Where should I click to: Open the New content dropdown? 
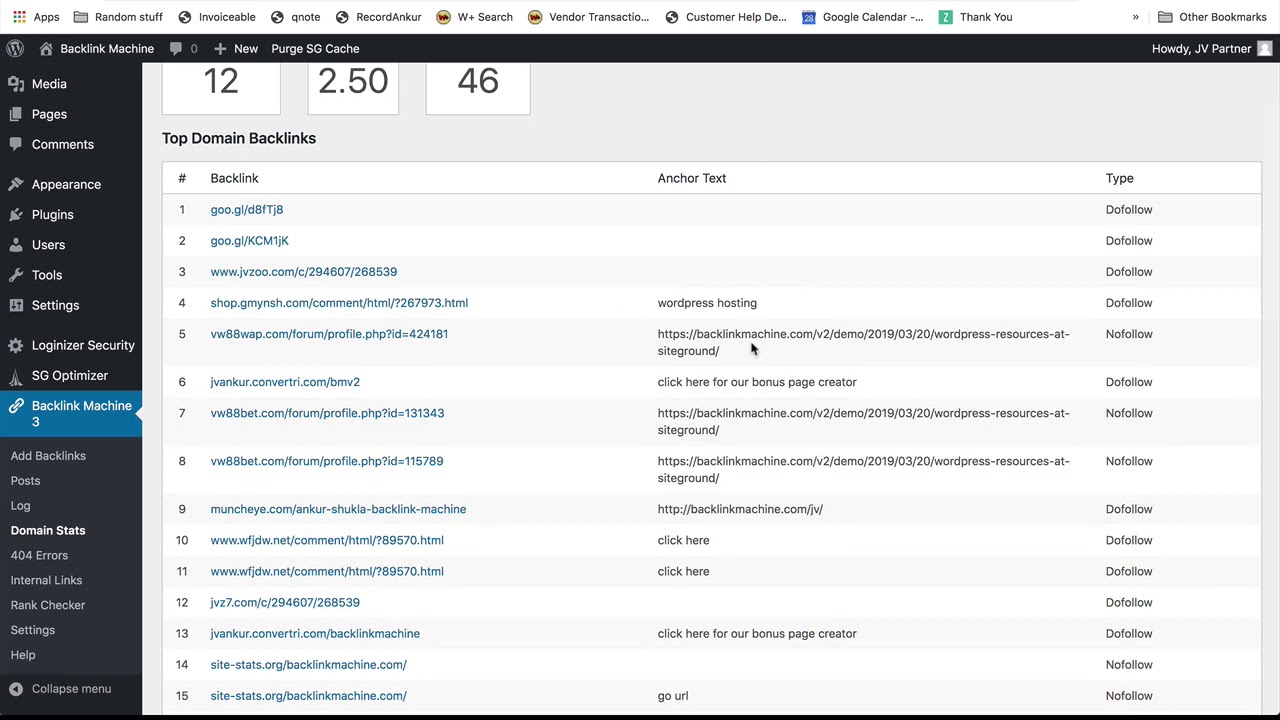point(236,48)
